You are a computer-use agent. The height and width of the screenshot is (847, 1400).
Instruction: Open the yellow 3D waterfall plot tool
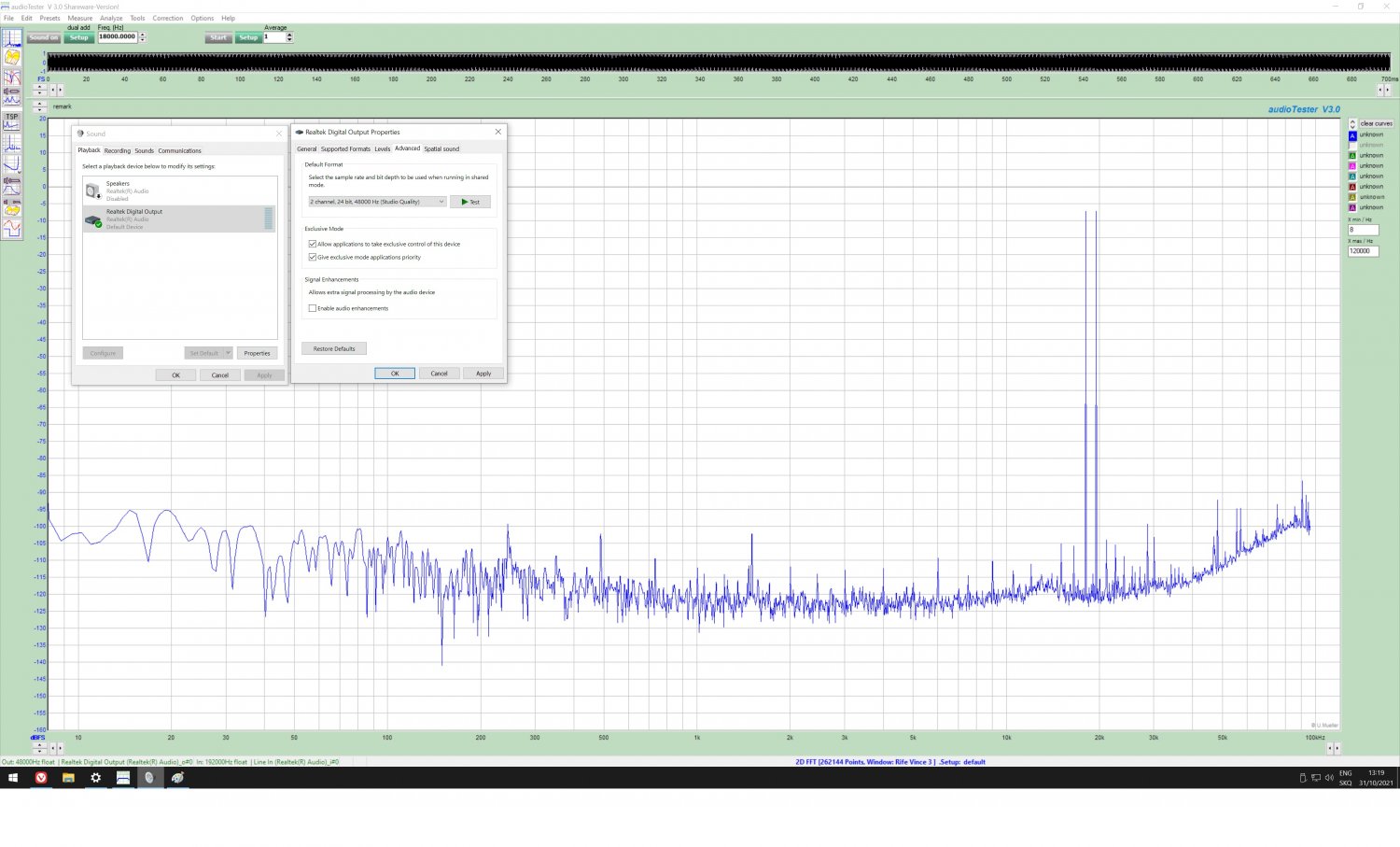point(12,58)
